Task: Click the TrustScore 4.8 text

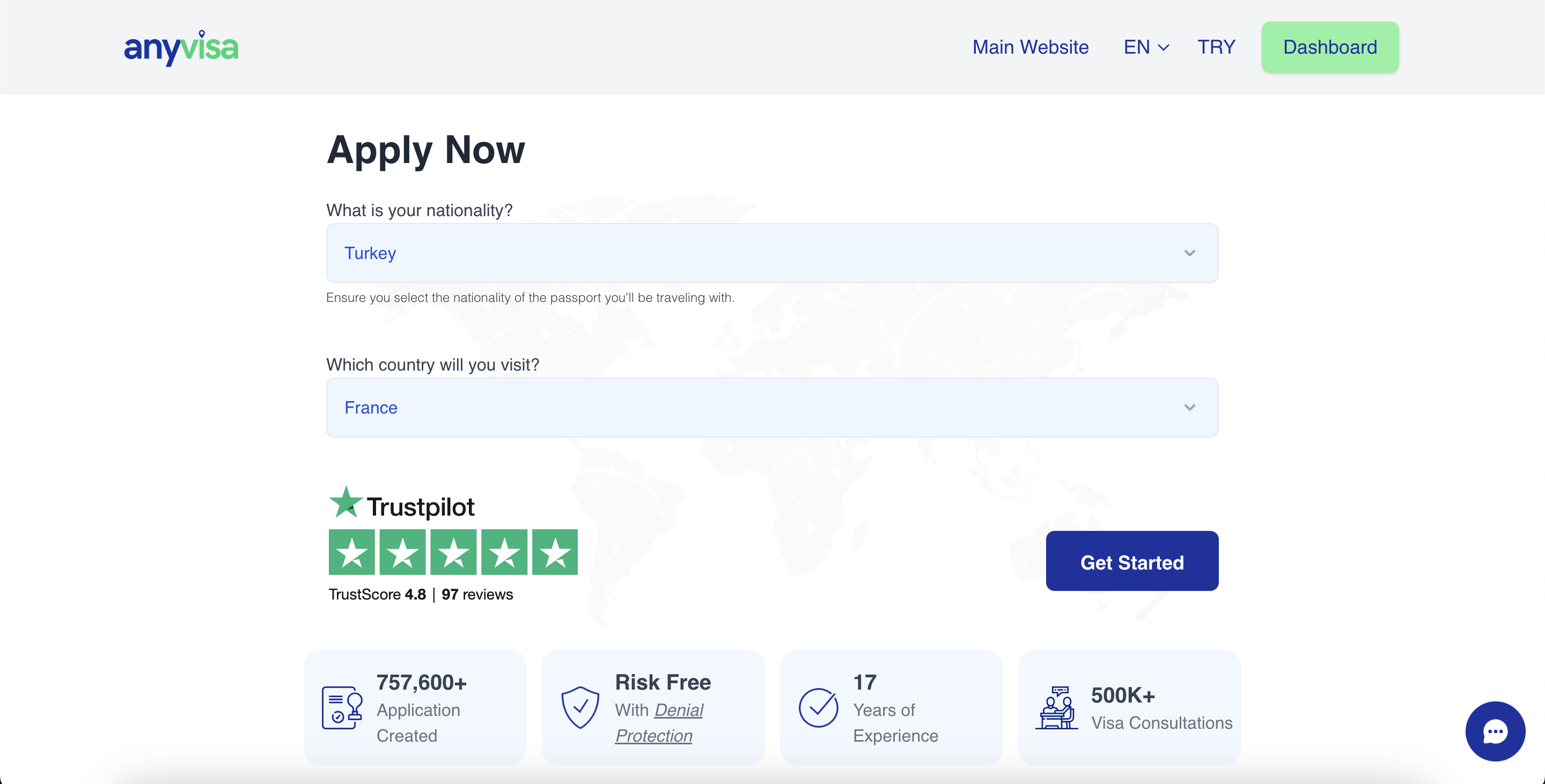Action: pos(377,594)
